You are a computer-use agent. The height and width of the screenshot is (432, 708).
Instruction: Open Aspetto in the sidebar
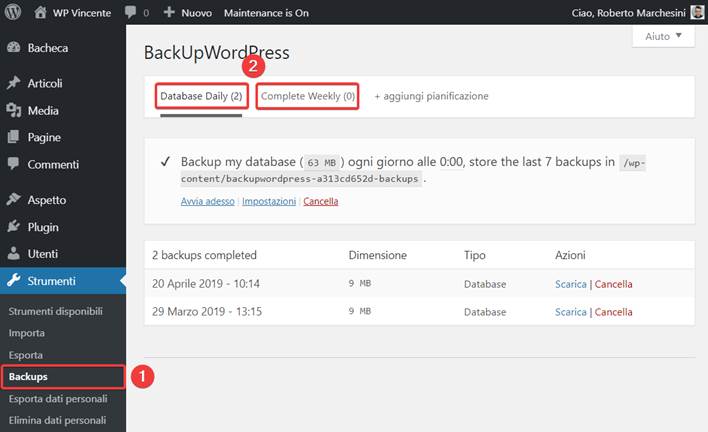tap(47, 200)
